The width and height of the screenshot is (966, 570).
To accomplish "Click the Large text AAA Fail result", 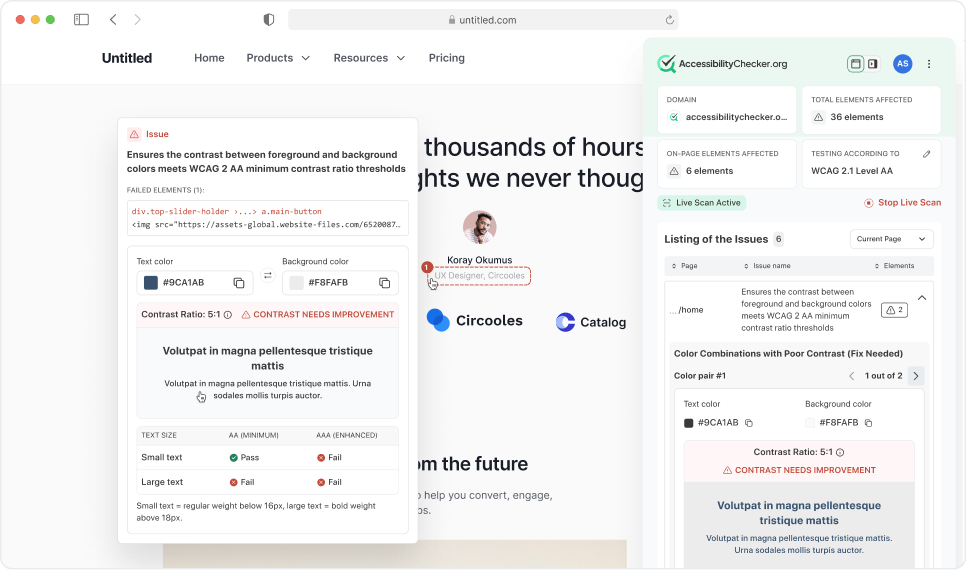I will 329,482.
